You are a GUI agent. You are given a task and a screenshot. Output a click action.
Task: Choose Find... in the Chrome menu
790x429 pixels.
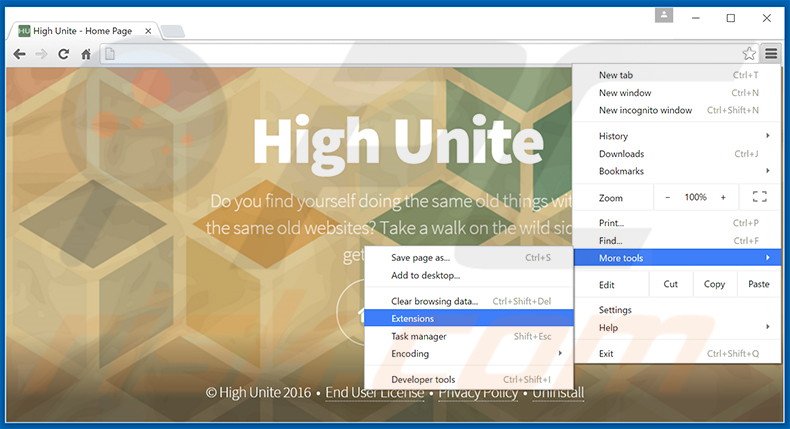point(677,240)
